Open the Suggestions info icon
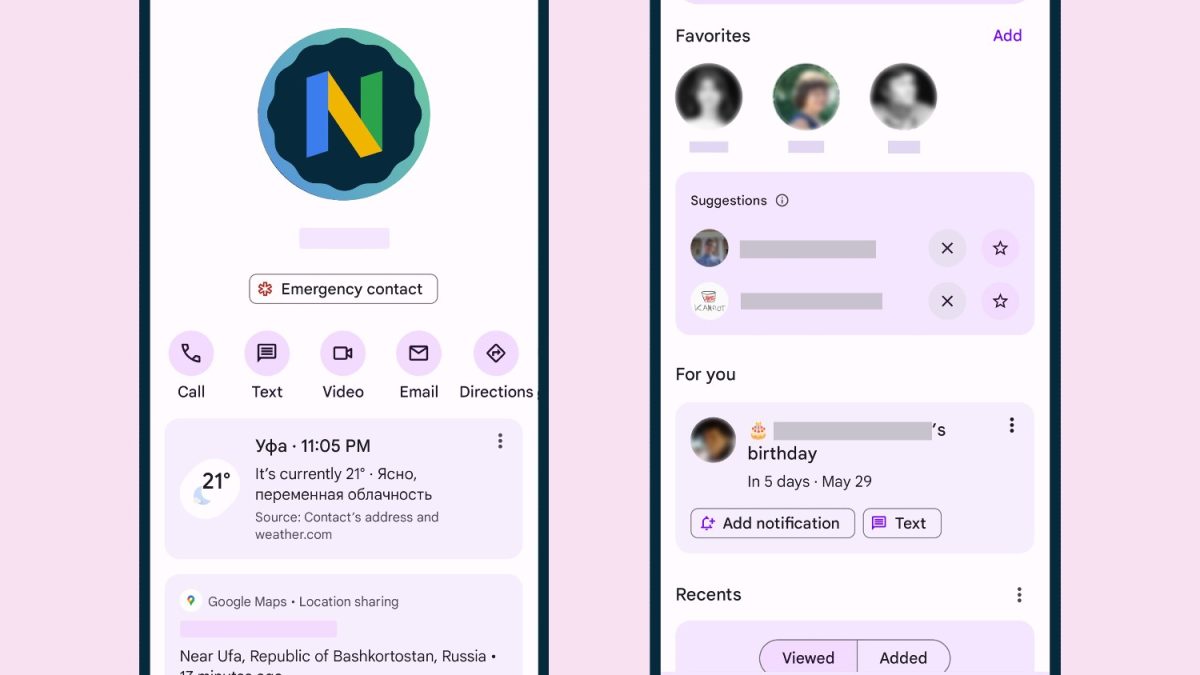Image resolution: width=1200 pixels, height=675 pixels. 782,200
